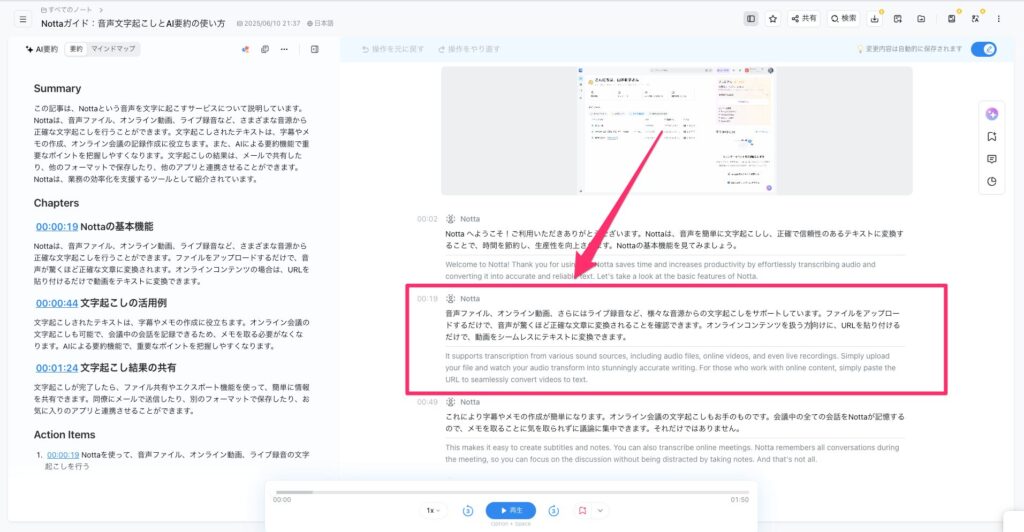Image resolution: width=1024 pixels, height=532 pixels.
Task: Click the 検索 search button
Action: pos(843,19)
